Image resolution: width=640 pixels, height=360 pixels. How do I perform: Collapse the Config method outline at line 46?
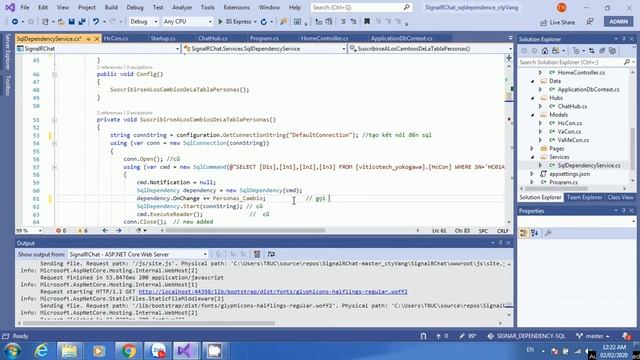tap(54, 74)
